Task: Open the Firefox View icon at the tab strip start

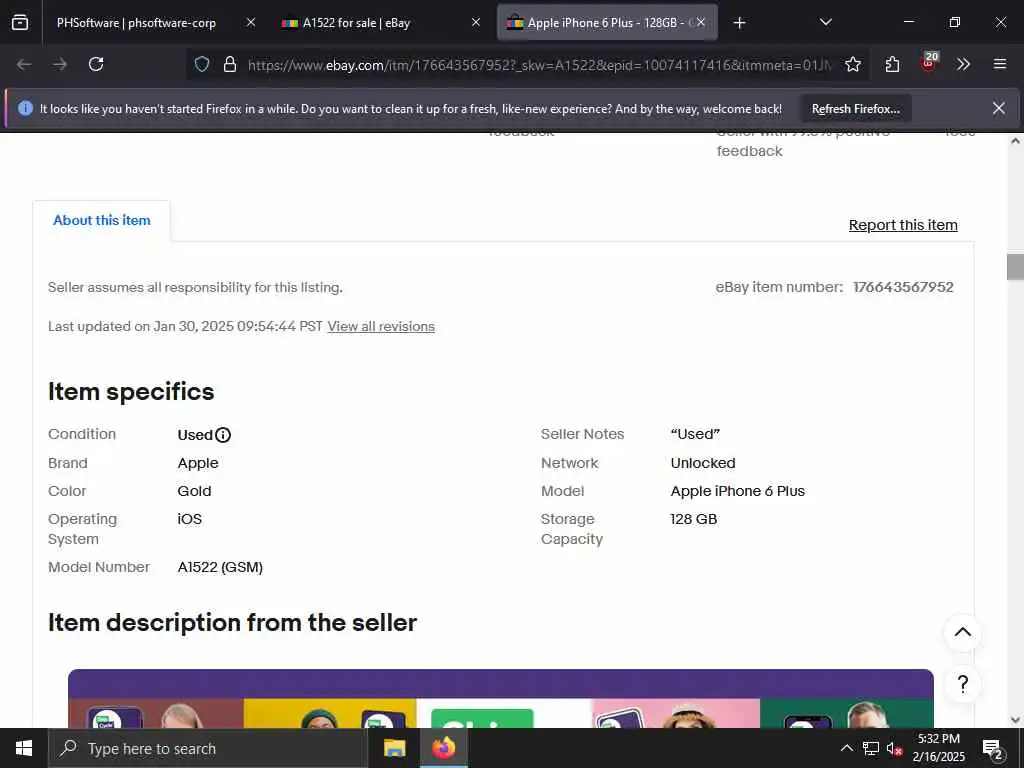Action: pyautogui.click(x=20, y=23)
